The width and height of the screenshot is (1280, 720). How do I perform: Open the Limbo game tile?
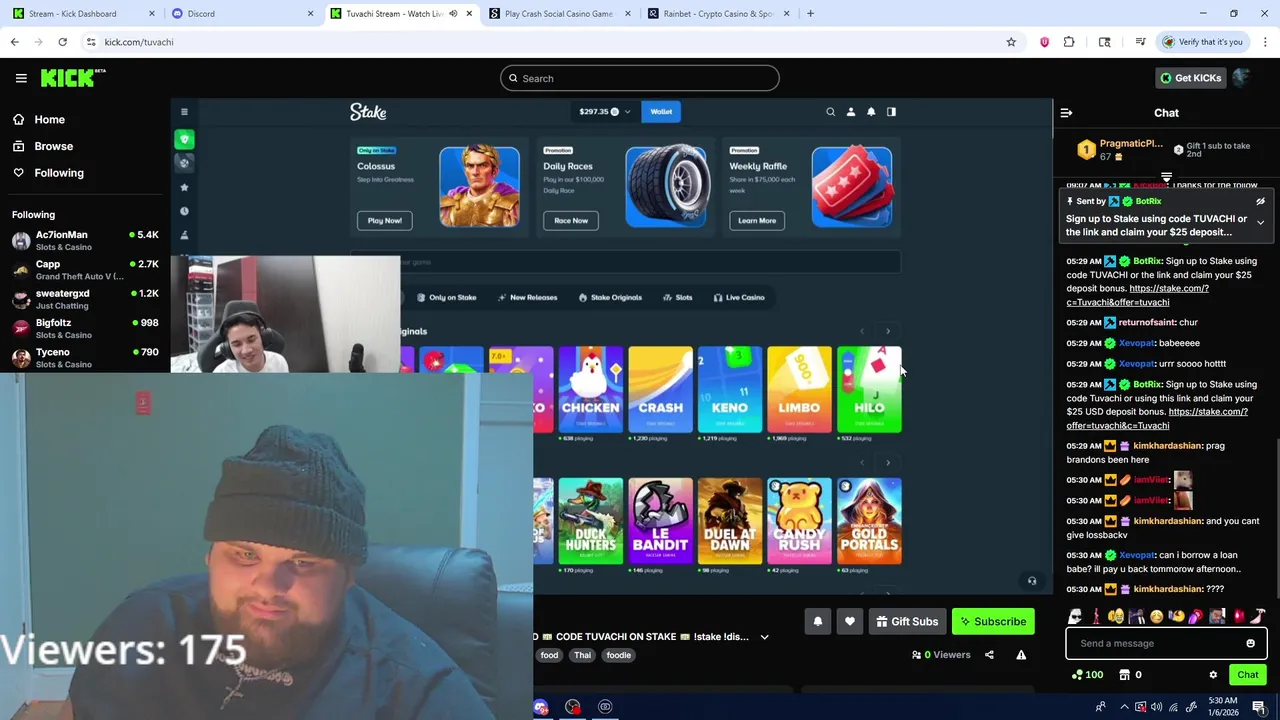[x=799, y=390]
